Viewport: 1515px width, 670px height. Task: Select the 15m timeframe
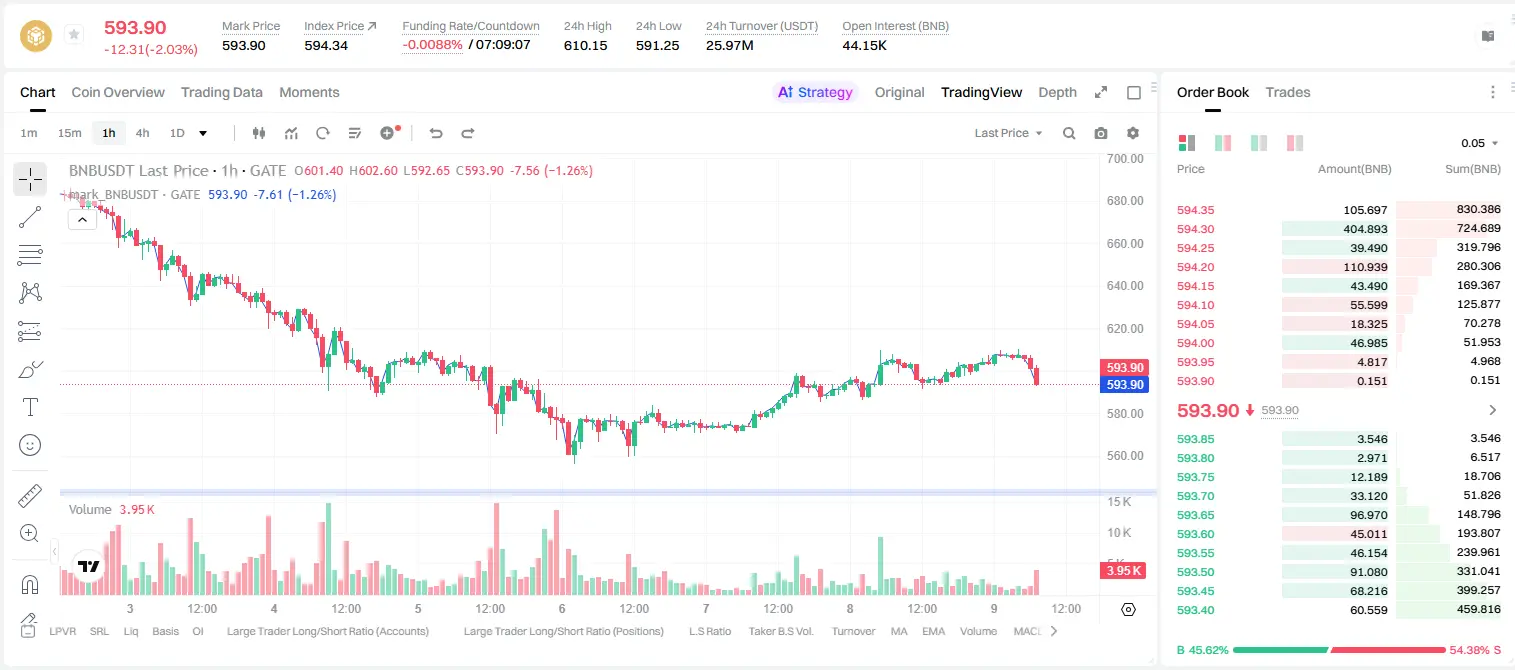coord(69,133)
